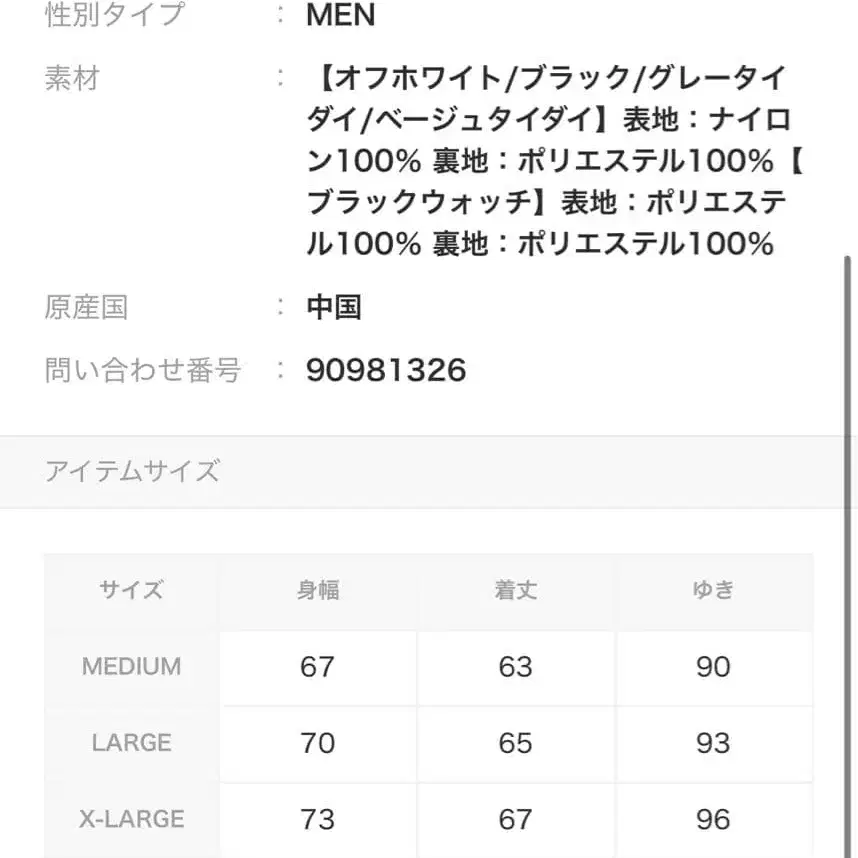Select the 身幅 column header
The width and height of the screenshot is (858, 858).
[318, 590]
